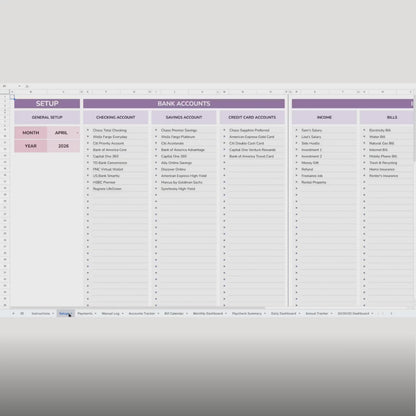Click the CREDIT CARD ACCOUNTS column header
This screenshot has width=416, height=416.
tap(252, 117)
